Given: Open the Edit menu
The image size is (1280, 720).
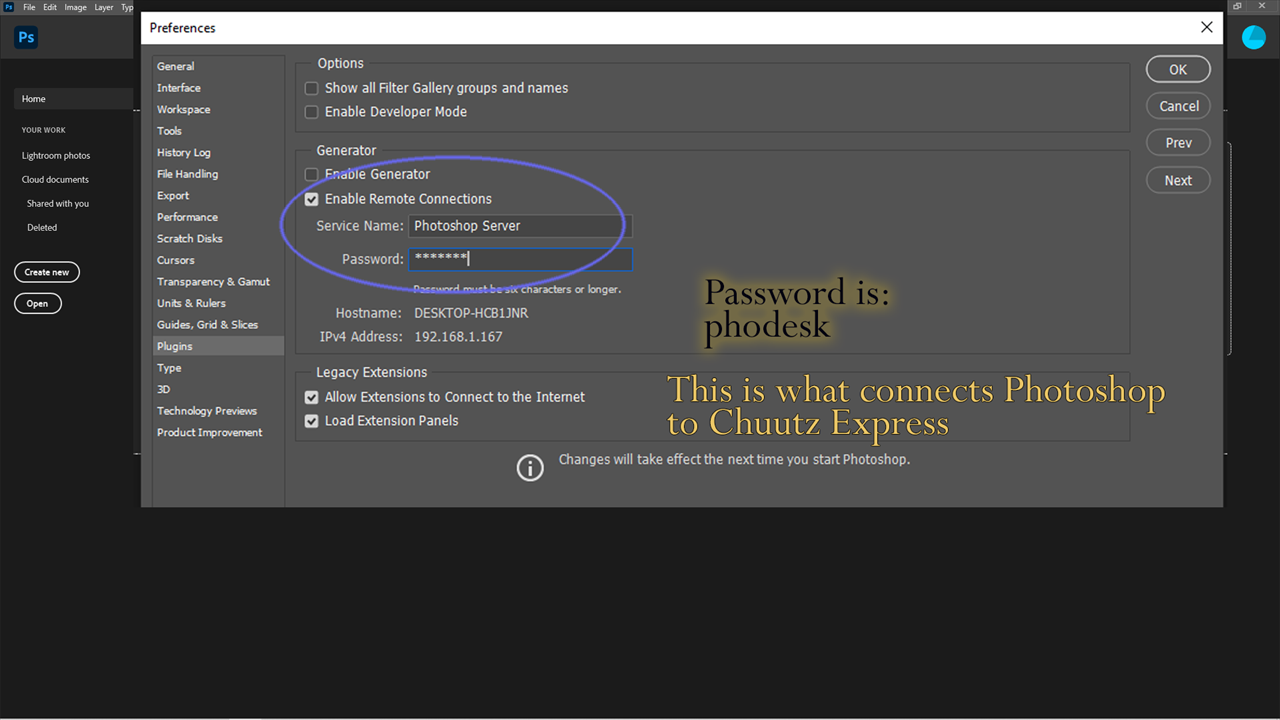Looking at the screenshot, I should coord(50,7).
